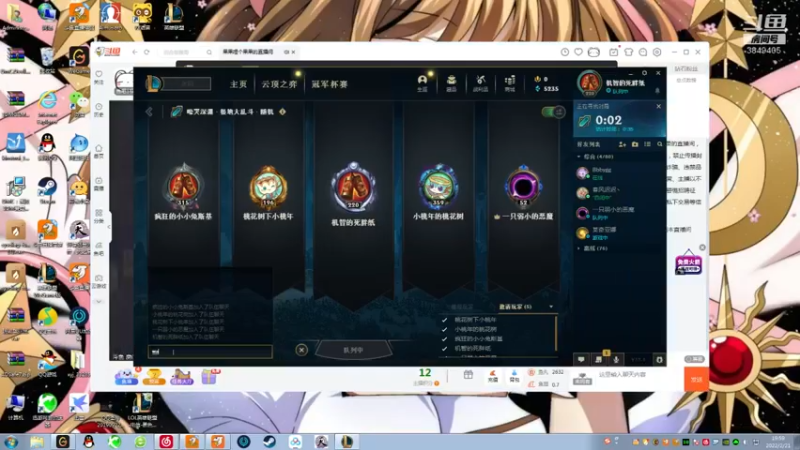Open the Profile icon in top navigation
Screen dimensions: 800x450
[x=422, y=83]
